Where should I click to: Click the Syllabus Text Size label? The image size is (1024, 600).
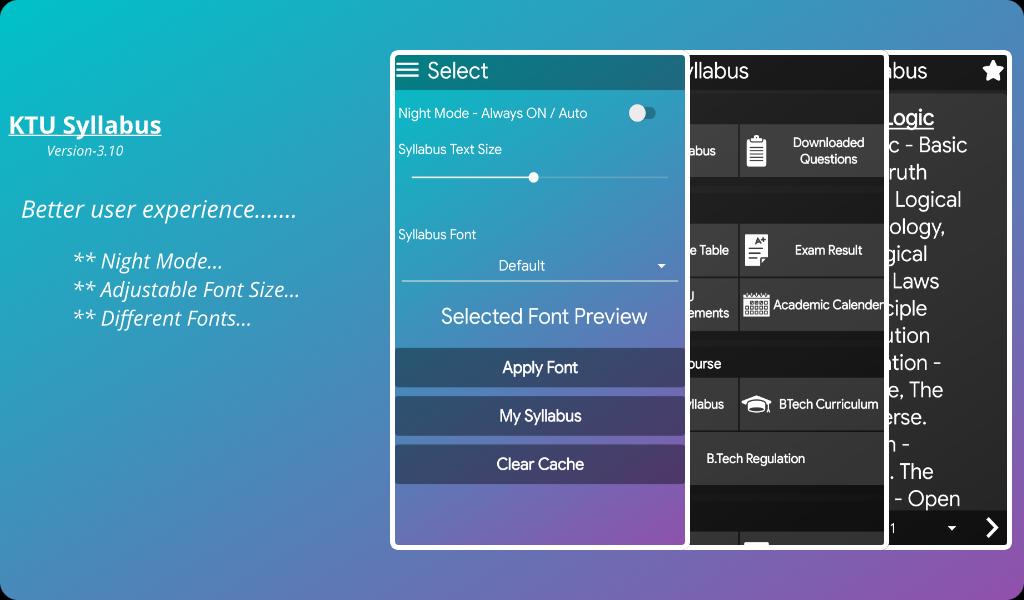450,150
